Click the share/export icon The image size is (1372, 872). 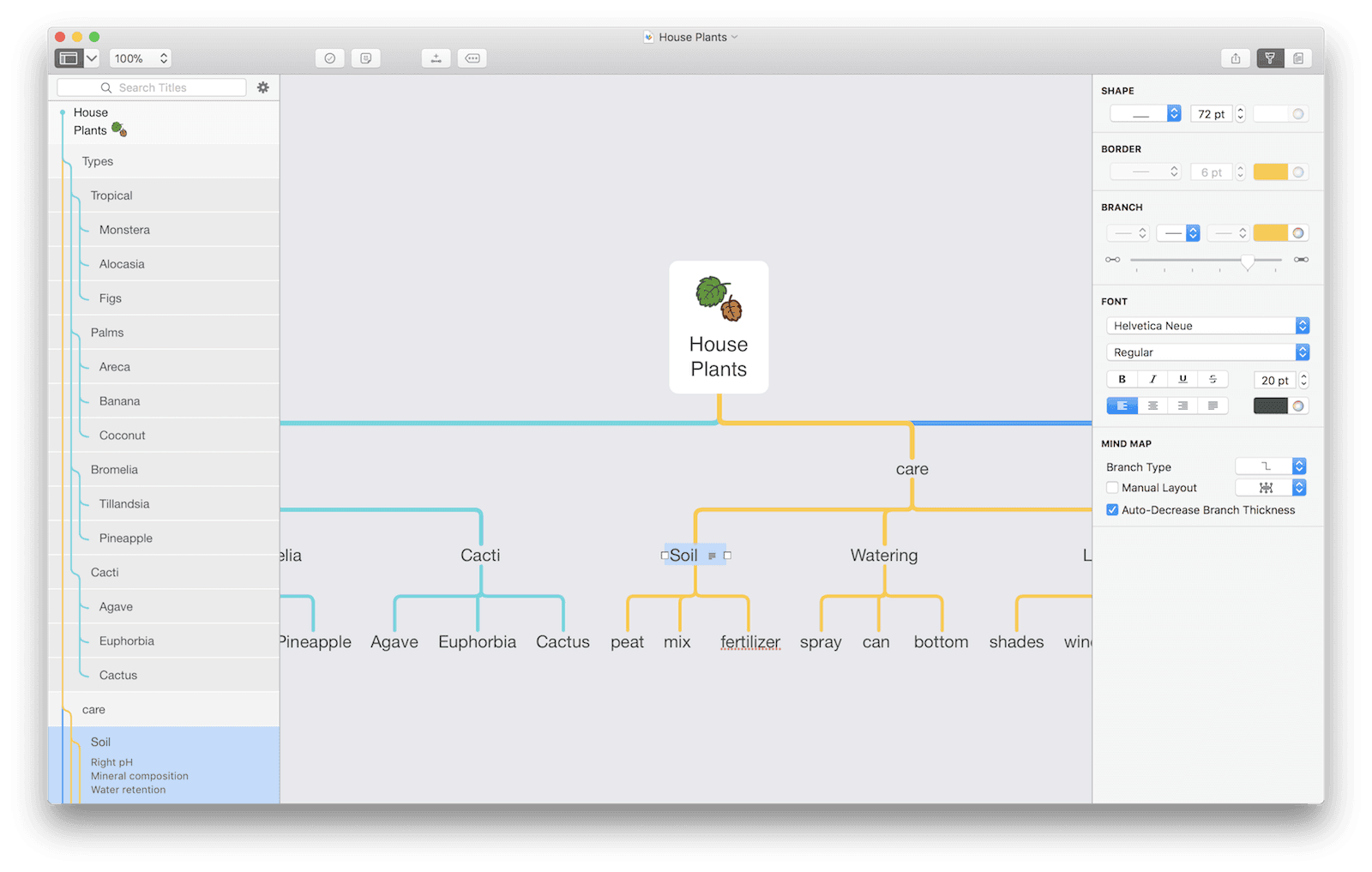click(1235, 57)
